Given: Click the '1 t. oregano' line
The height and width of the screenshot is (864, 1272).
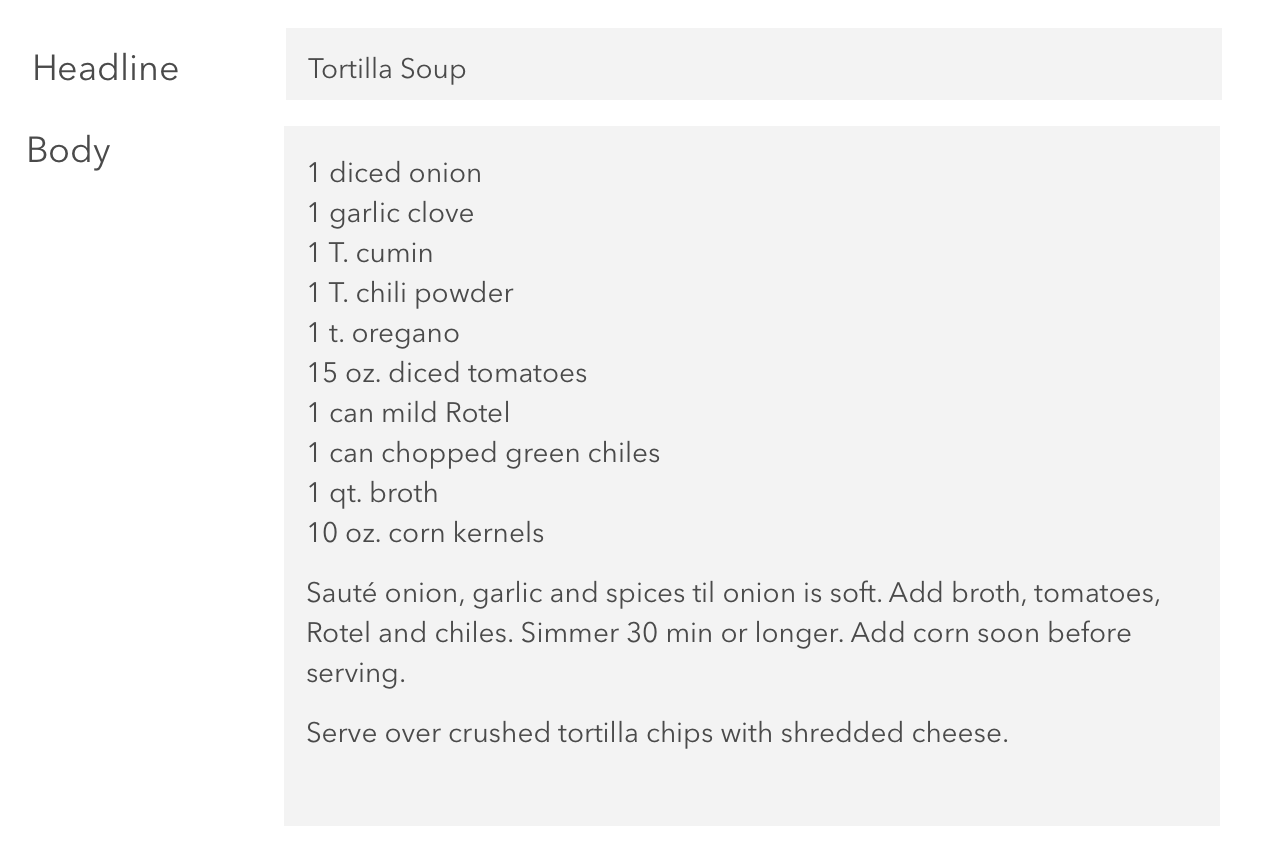Looking at the screenshot, I should [383, 333].
